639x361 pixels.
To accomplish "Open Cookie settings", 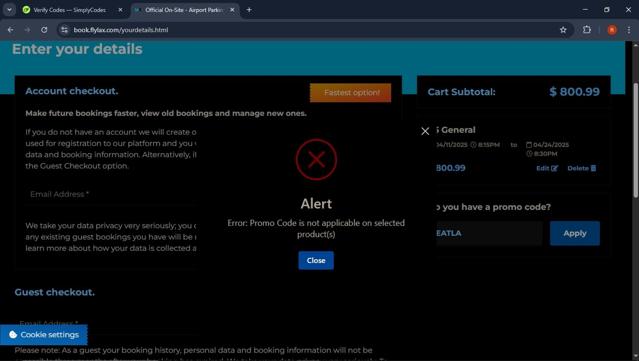I will pos(44,335).
